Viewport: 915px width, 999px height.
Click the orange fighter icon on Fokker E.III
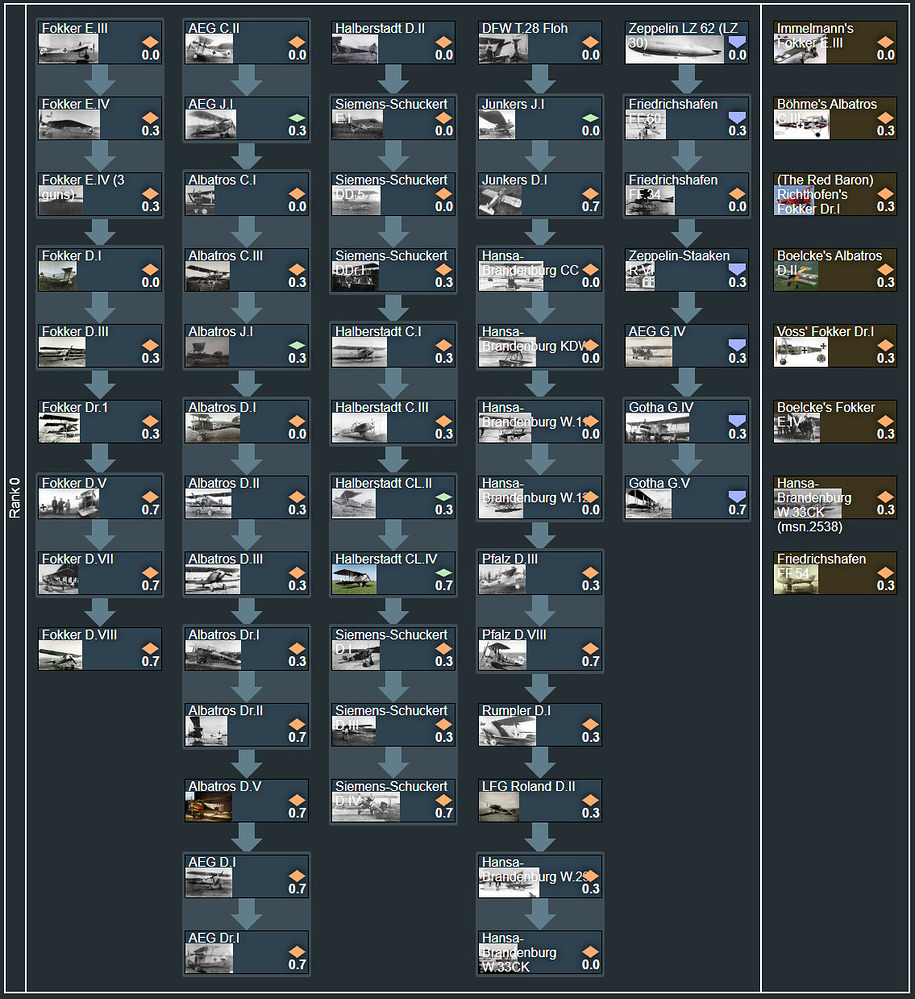pos(150,42)
